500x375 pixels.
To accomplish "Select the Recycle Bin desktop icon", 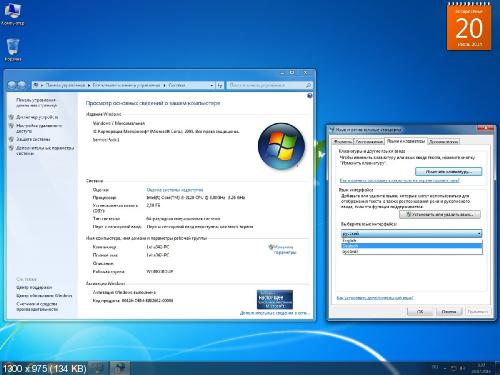I will point(13,50).
